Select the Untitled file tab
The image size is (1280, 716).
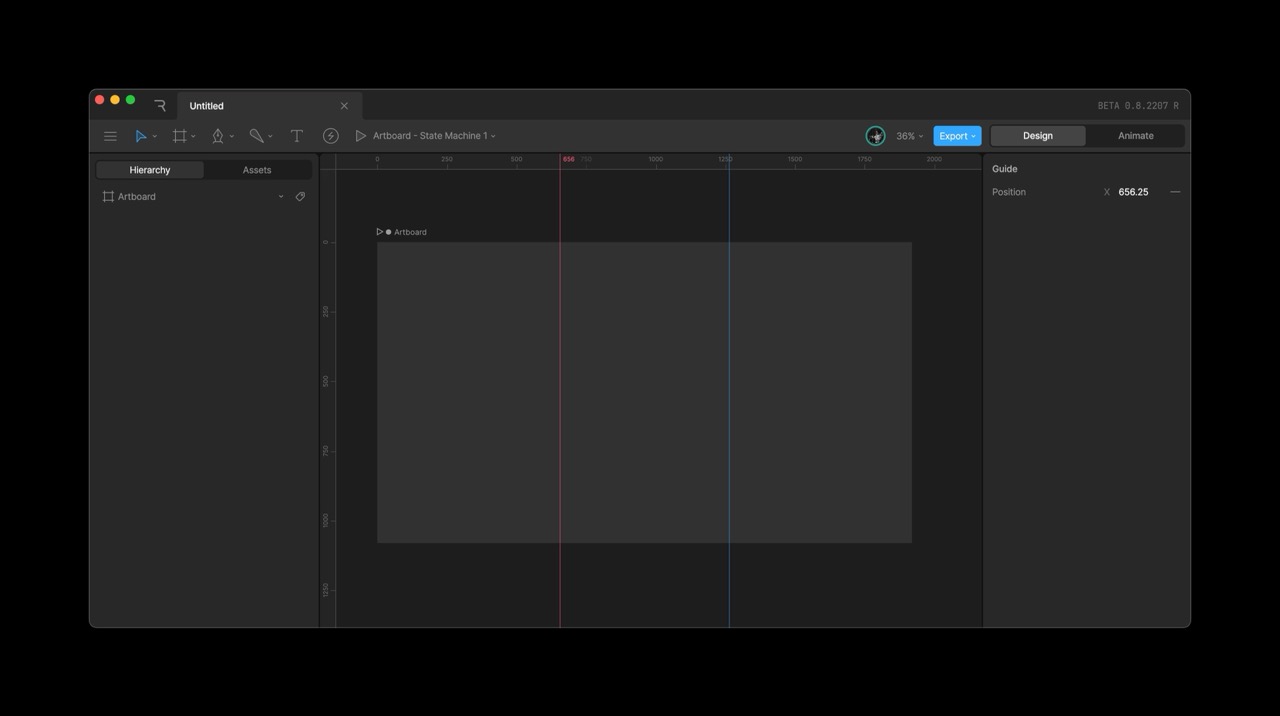point(270,106)
